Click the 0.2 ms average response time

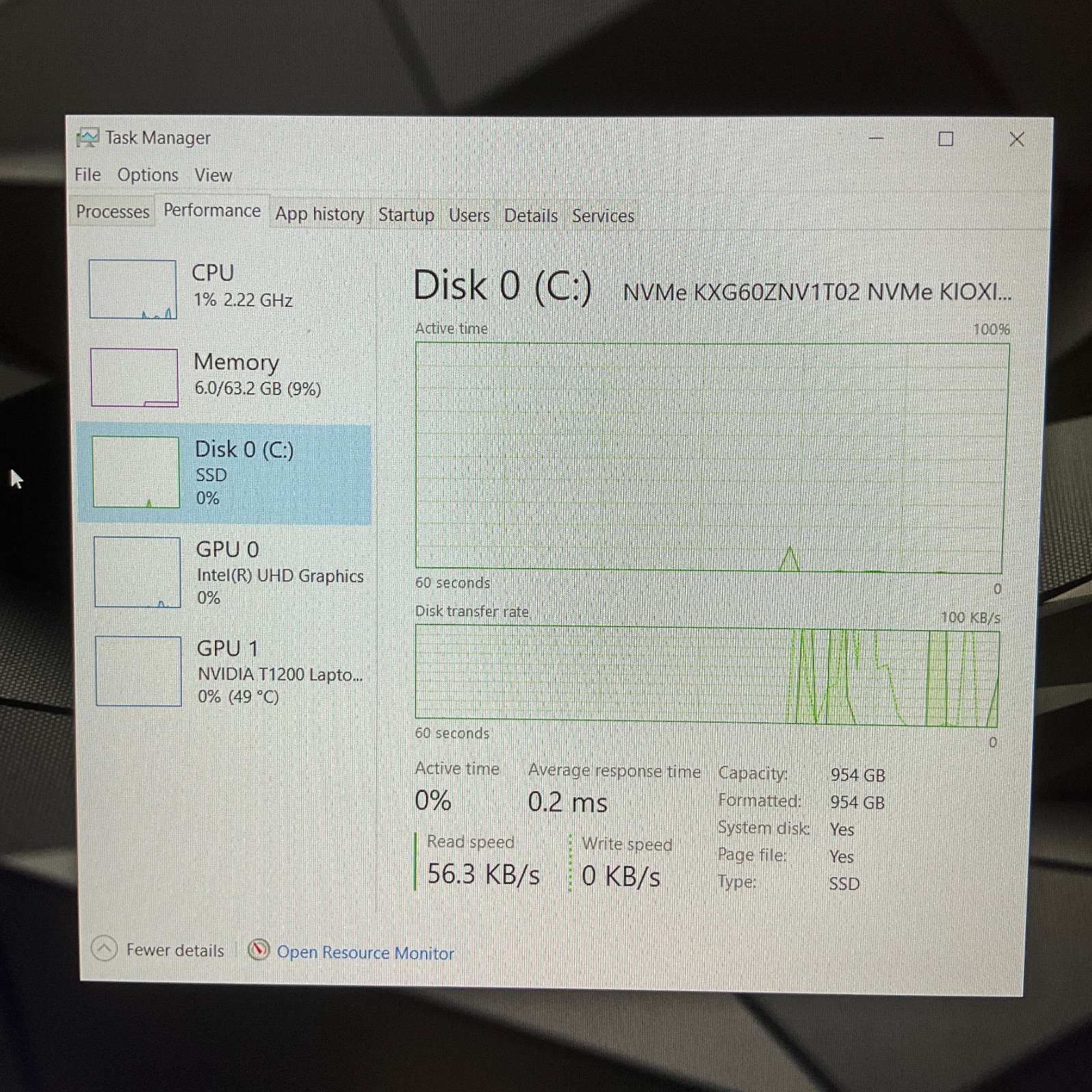(x=567, y=802)
